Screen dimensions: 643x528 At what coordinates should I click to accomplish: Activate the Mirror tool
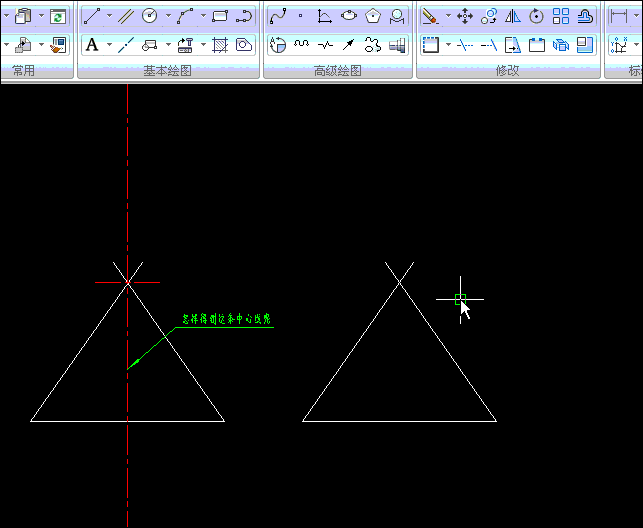point(512,16)
